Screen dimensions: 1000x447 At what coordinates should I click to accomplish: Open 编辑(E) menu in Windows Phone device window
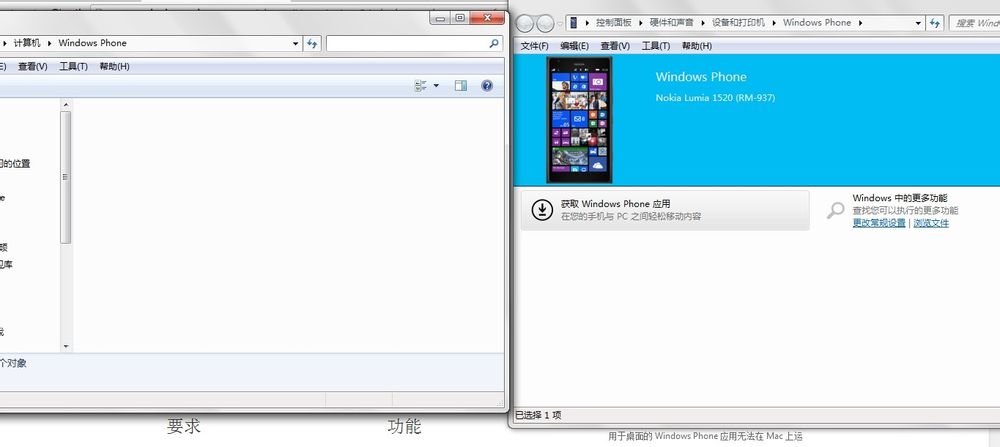pyautogui.click(x=575, y=46)
